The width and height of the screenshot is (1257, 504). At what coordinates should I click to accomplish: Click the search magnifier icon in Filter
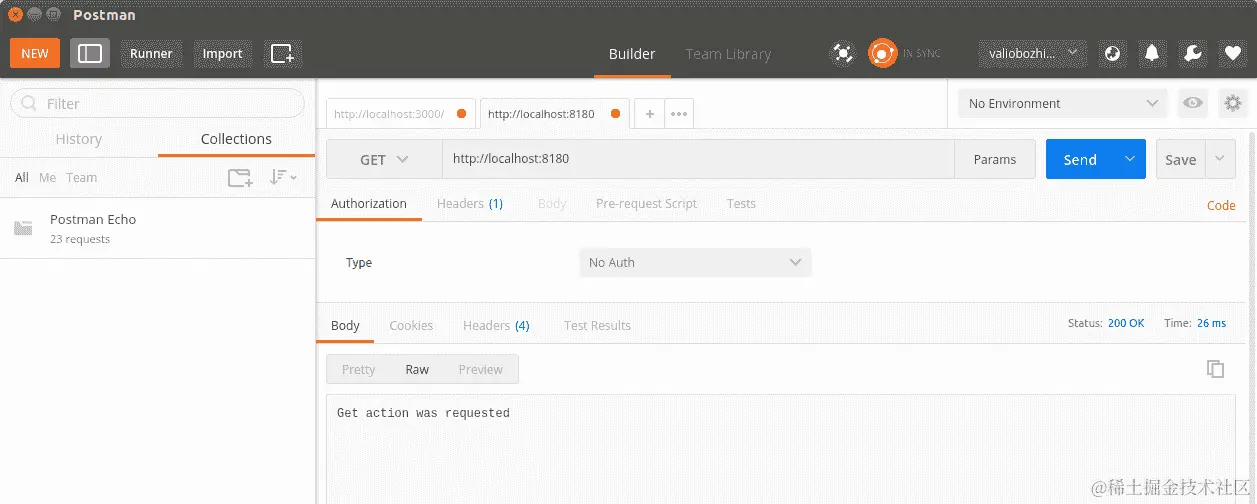click(29, 103)
